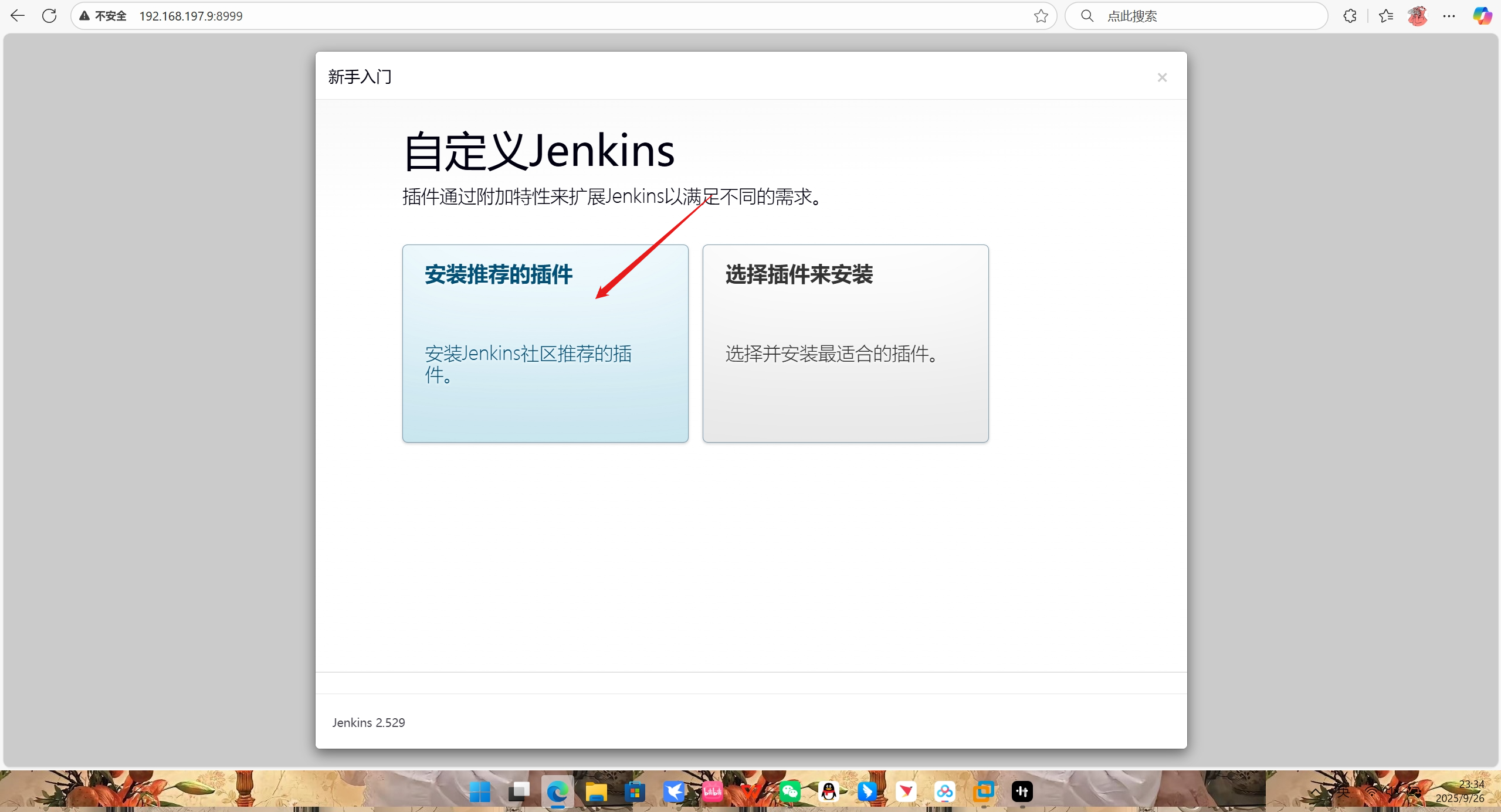Open the black audio-bars app in taskbar
Viewport: 1501px width, 812px height.
(1022, 791)
